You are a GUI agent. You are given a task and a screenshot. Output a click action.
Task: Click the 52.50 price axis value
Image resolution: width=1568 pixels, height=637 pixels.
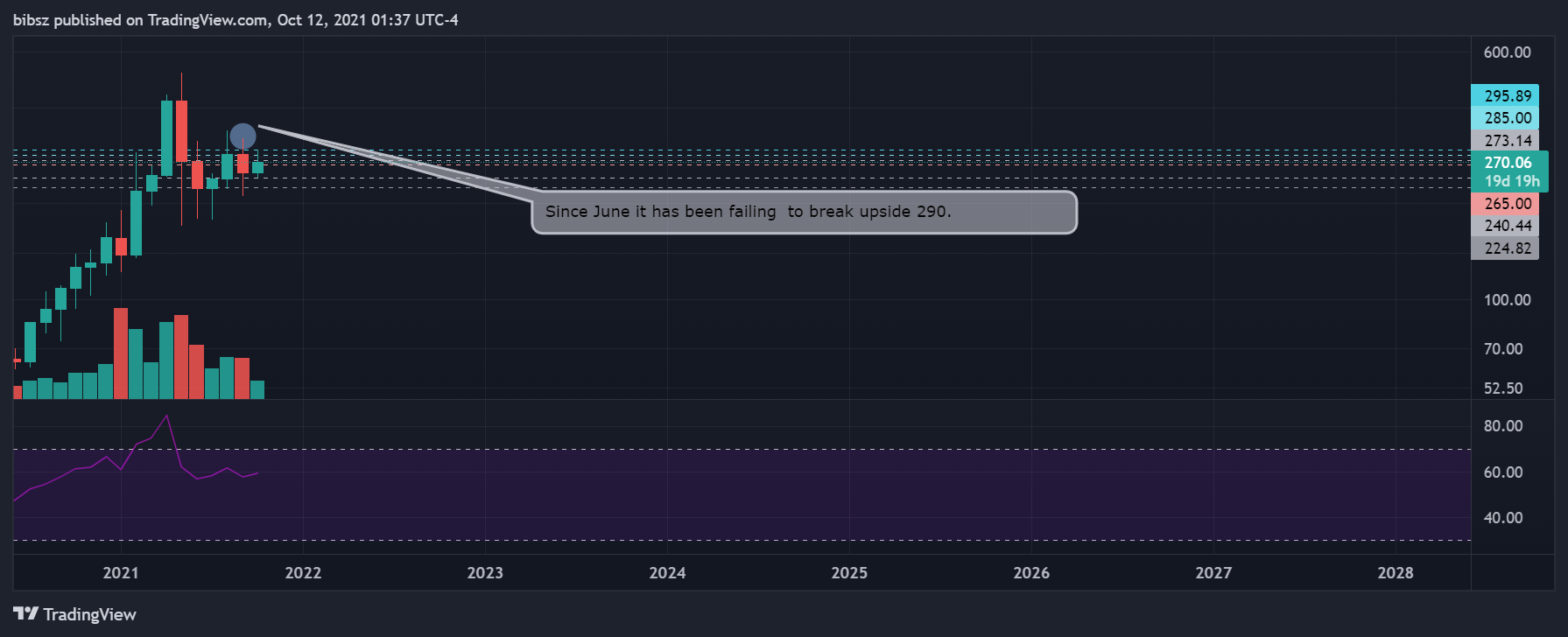coord(1503,388)
